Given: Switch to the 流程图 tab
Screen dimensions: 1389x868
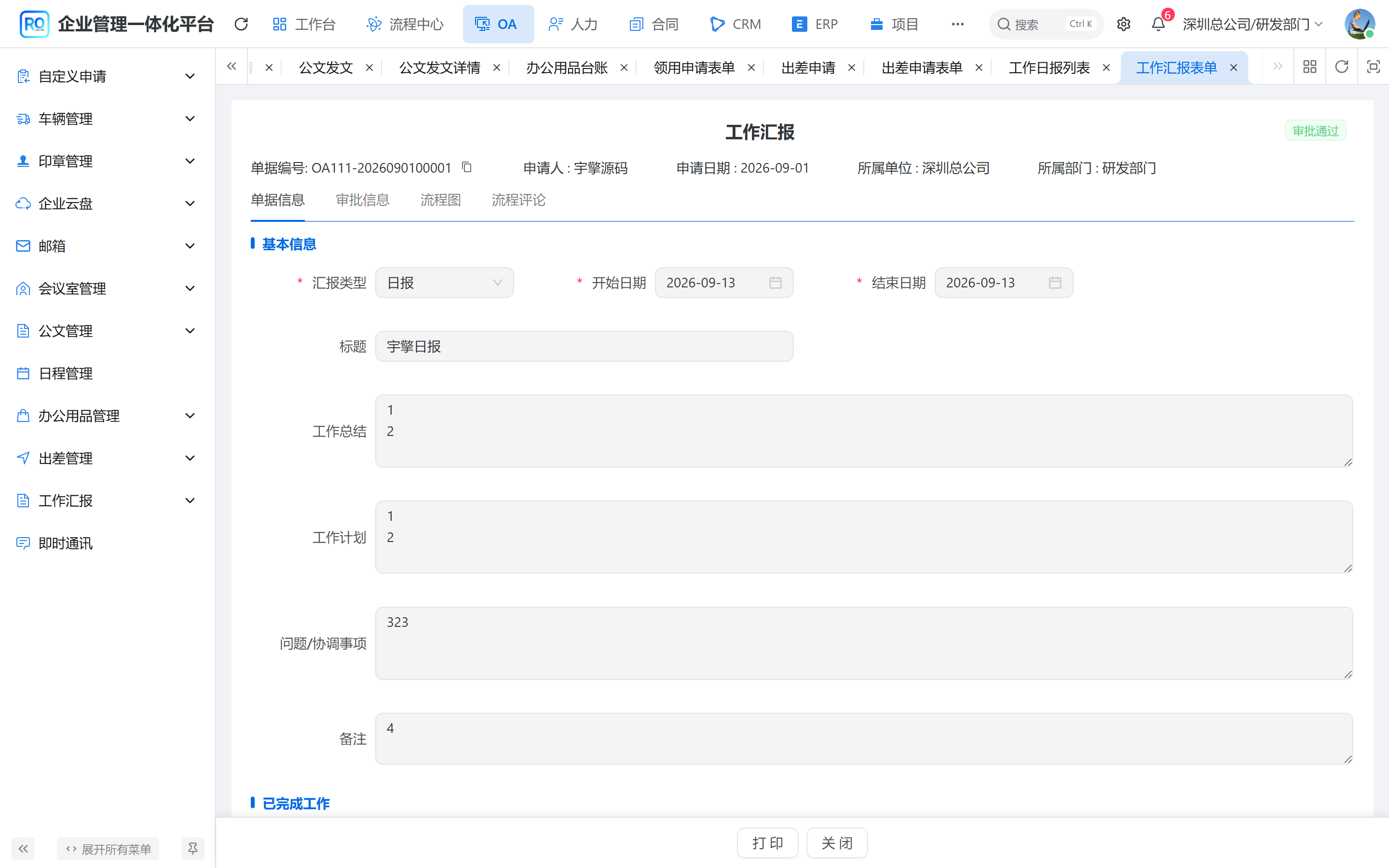Looking at the screenshot, I should (440, 200).
